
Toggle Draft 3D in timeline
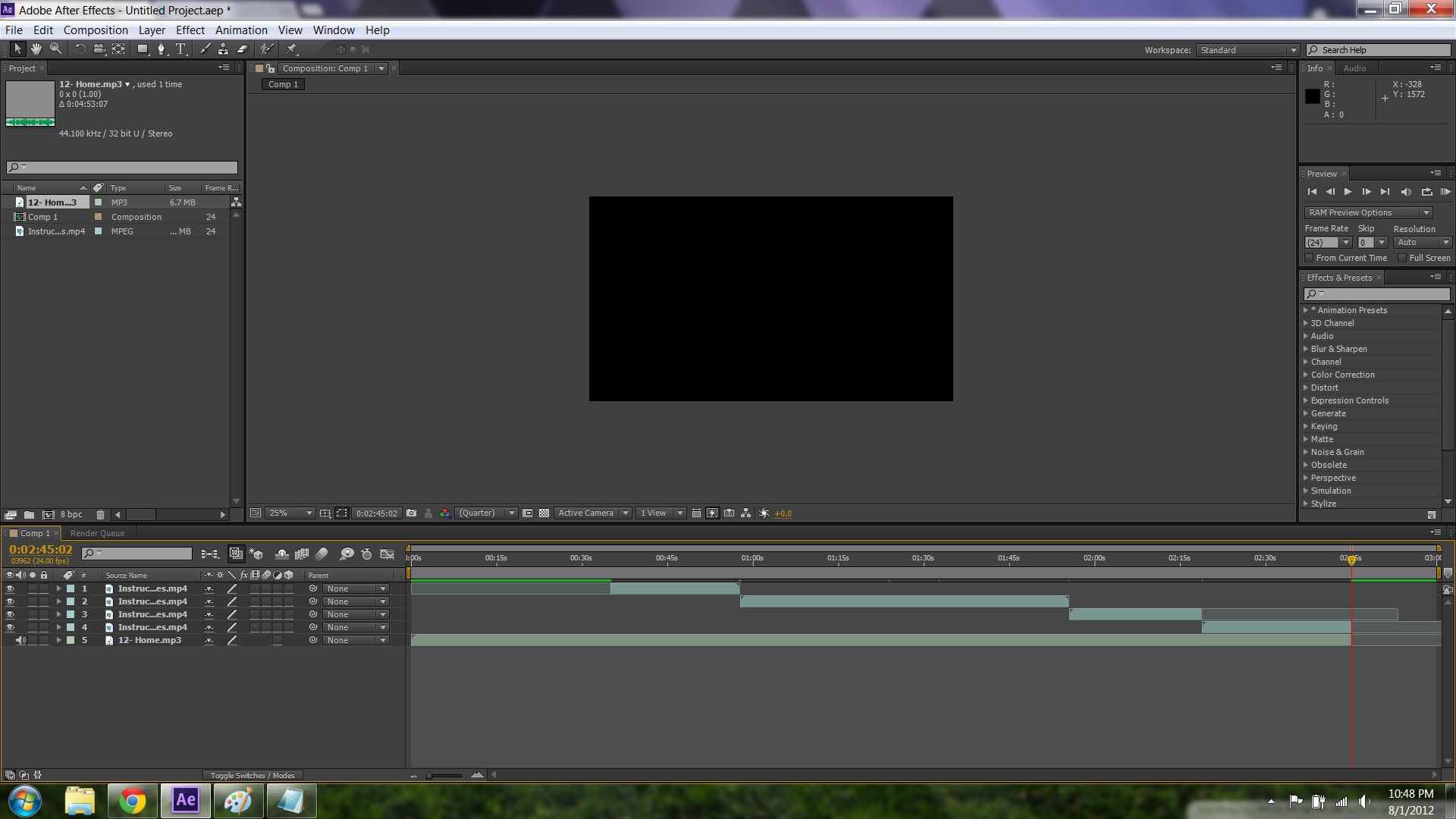(x=256, y=554)
